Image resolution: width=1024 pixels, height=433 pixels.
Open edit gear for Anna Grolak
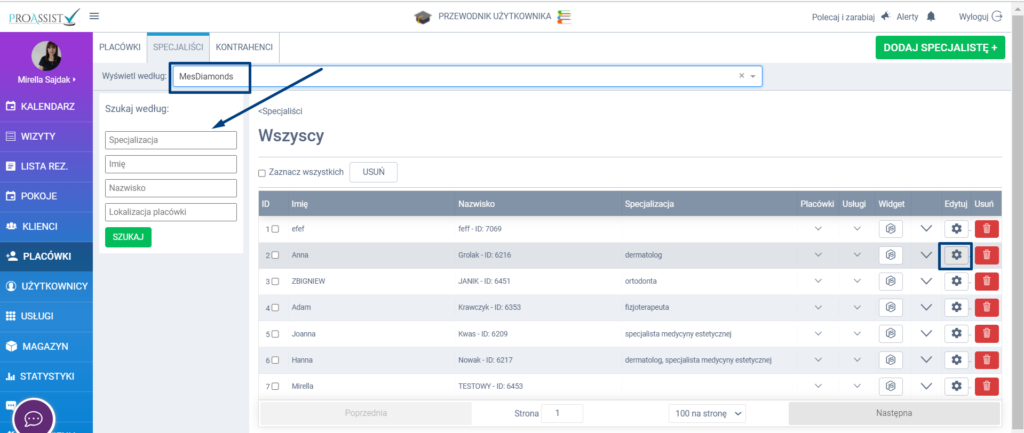coord(956,255)
